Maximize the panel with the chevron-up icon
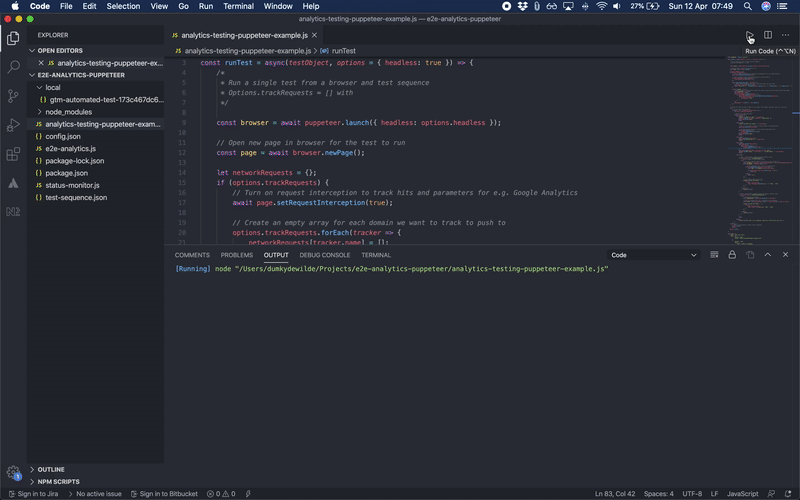This screenshot has width=800, height=500. [x=766, y=255]
